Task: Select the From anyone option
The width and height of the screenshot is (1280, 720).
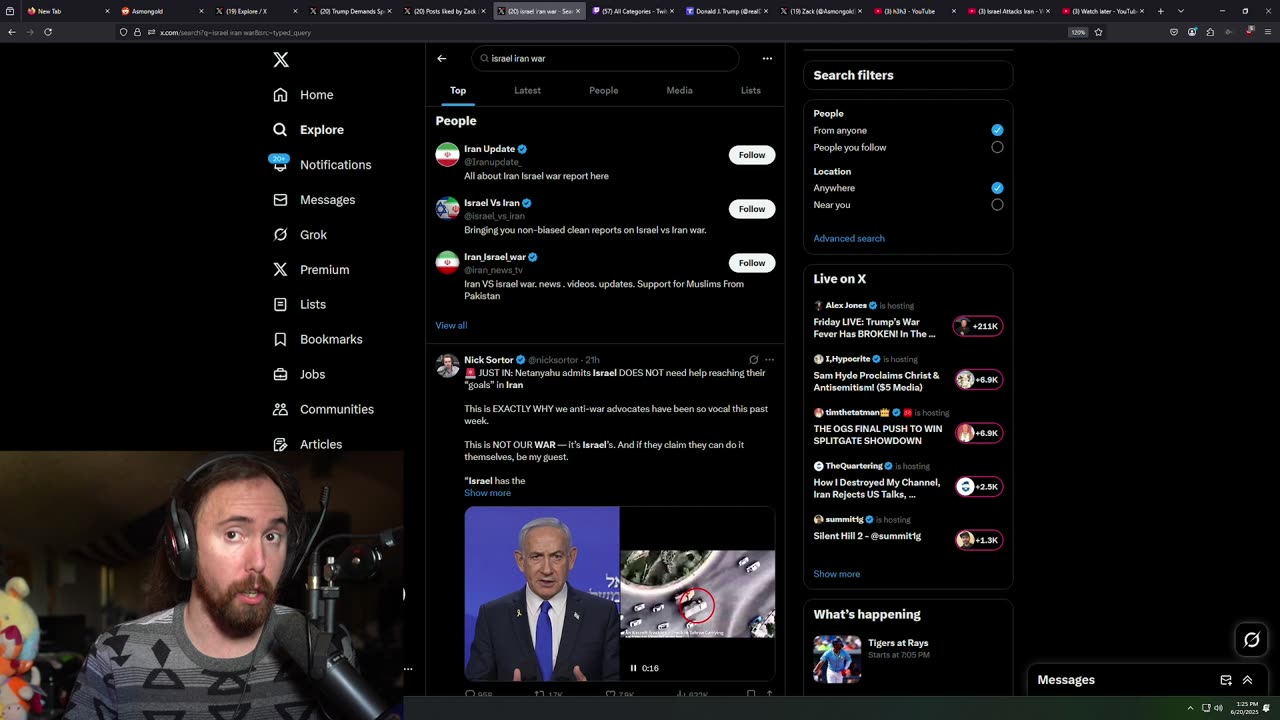Action: pyautogui.click(x=997, y=130)
